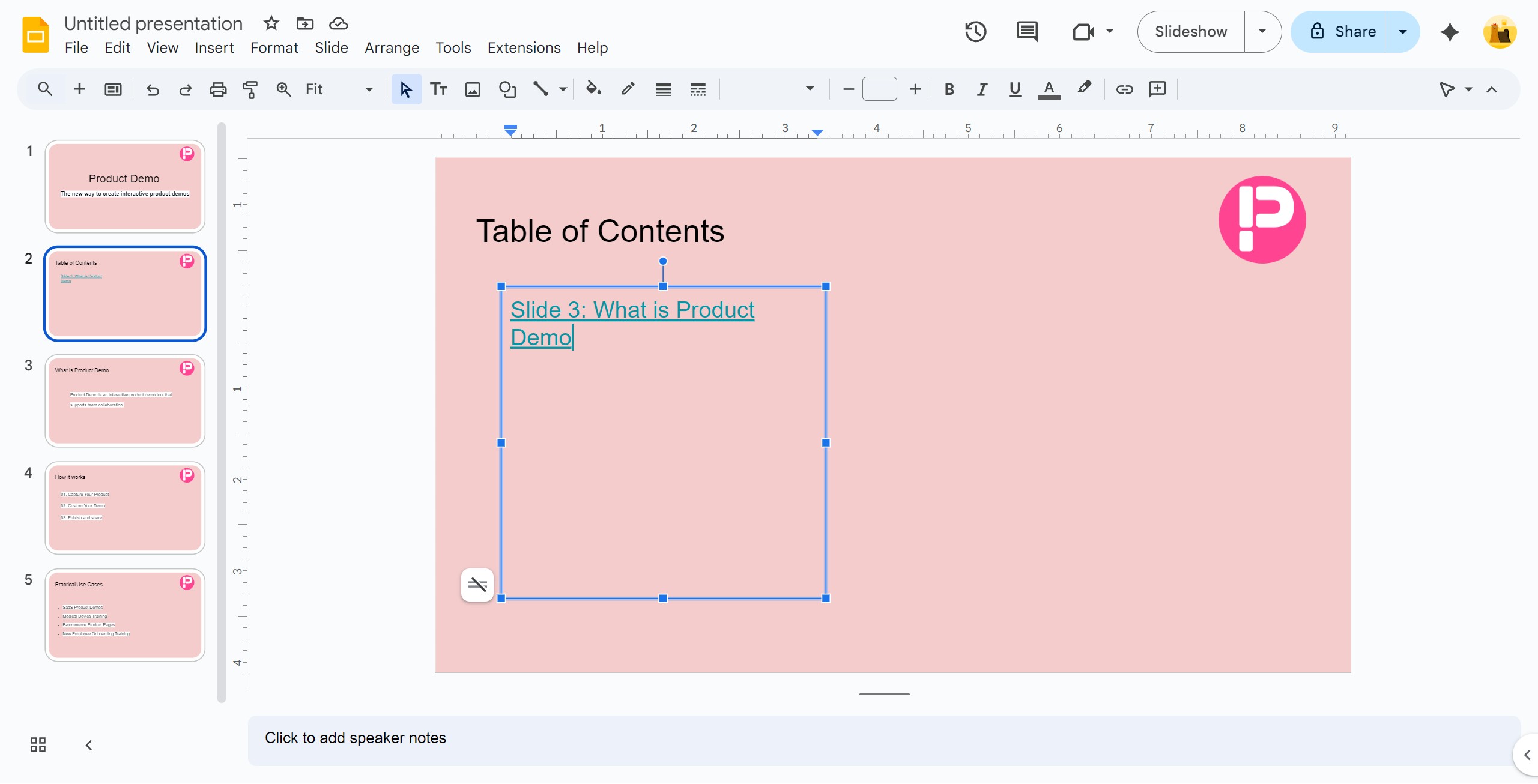
Task: Open the text color picker
Action: [1049, 89]
